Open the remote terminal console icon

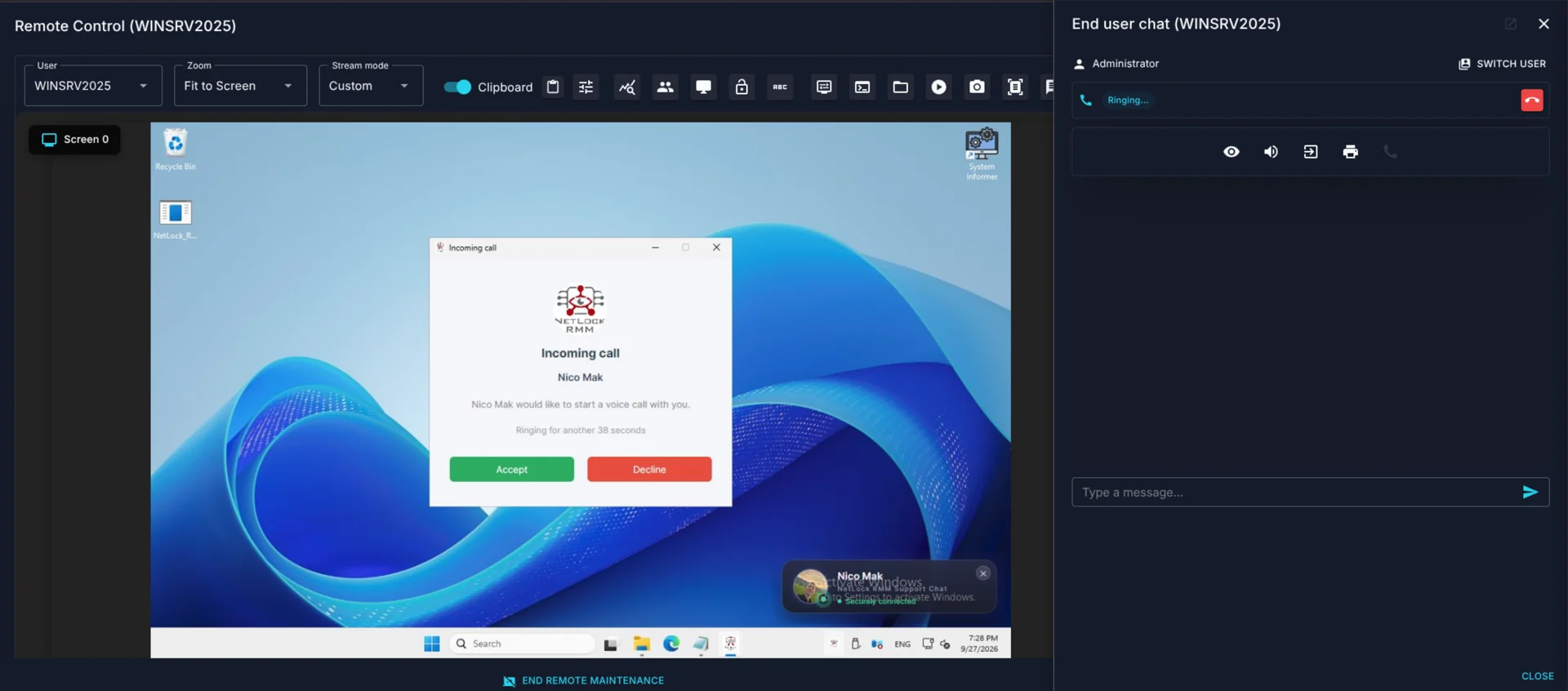coord(862,87)
